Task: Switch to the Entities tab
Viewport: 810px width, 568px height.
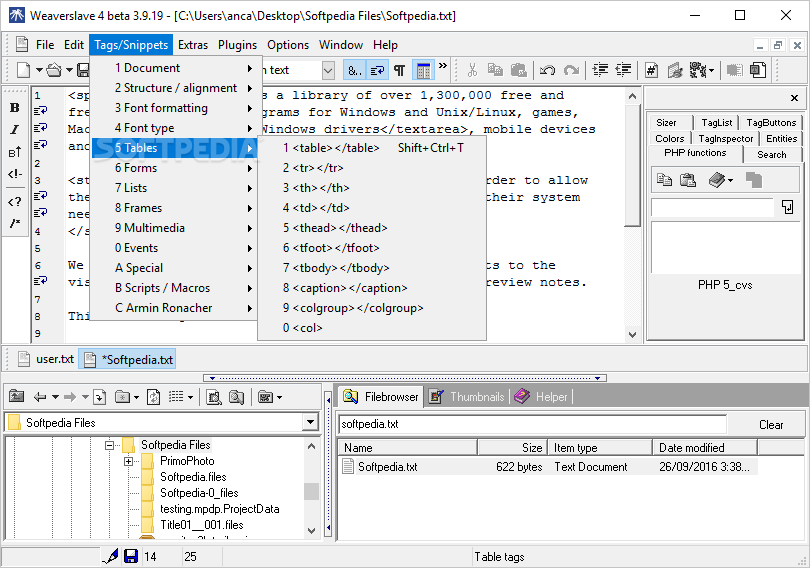Action: [x=781, y=138]
